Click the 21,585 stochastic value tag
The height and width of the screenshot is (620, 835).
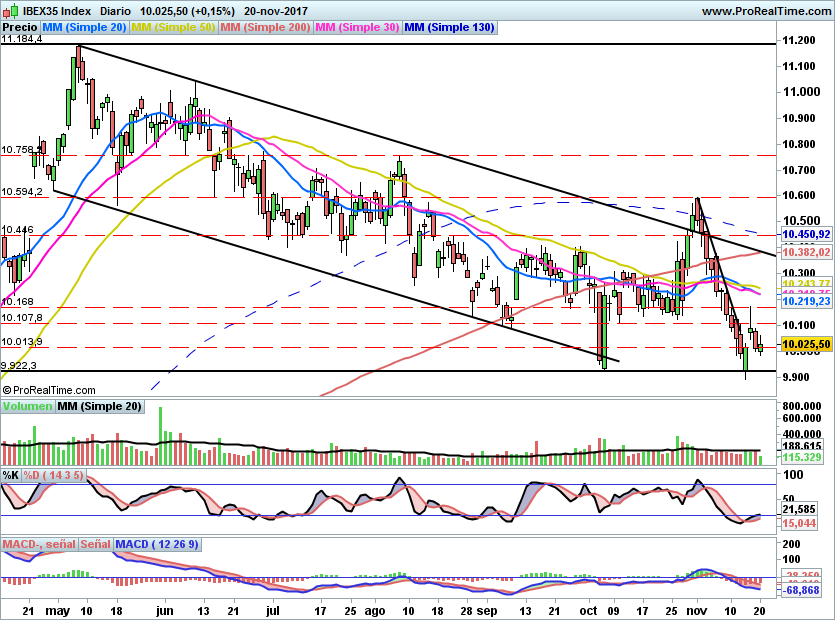pyautogui.click(x=799, y=509)
